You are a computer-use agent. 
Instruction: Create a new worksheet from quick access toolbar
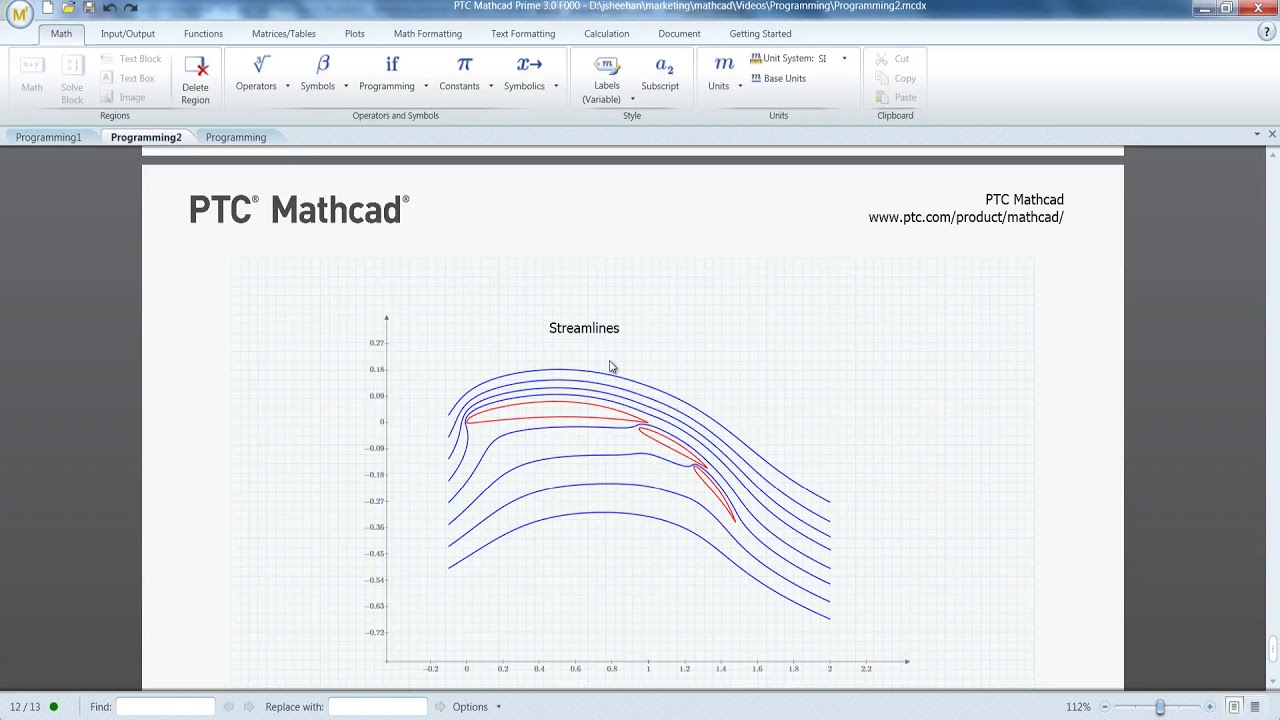click(x=47, y=8)
